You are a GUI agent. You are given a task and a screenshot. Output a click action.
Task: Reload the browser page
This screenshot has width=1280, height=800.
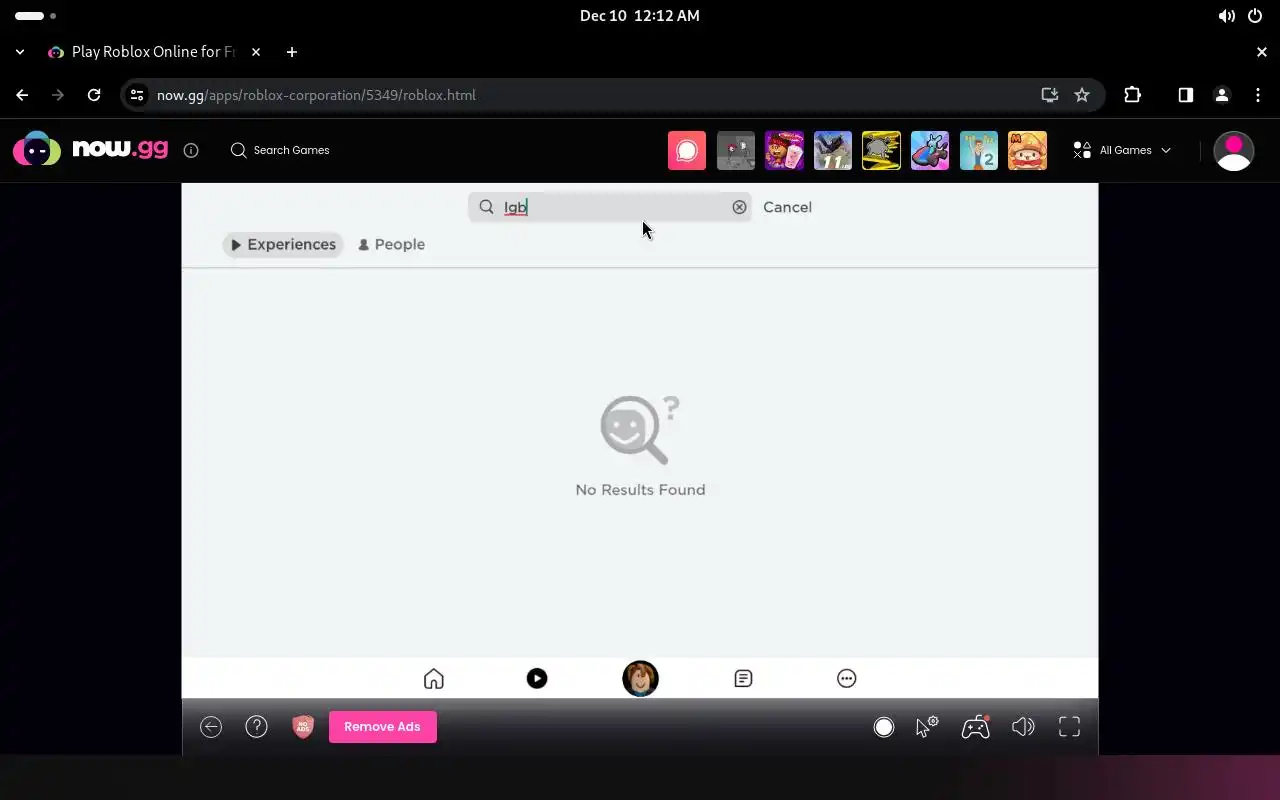pyautogui.click(x=94, y=95)
